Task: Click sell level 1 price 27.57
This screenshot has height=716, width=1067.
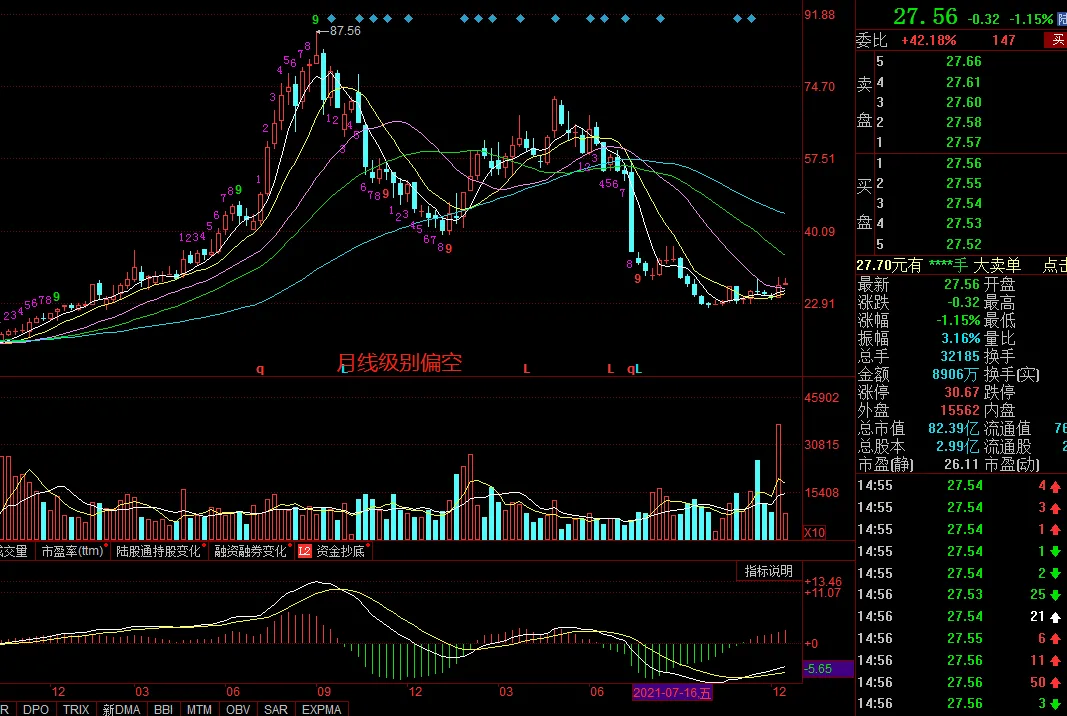Action: [964, 142]
